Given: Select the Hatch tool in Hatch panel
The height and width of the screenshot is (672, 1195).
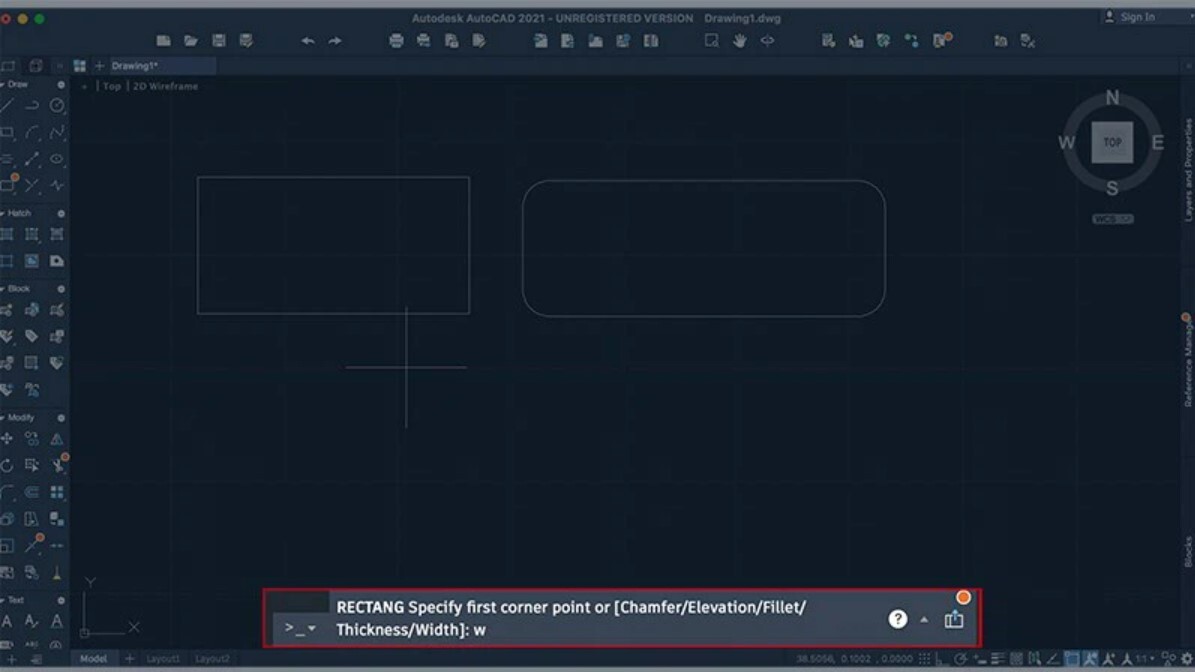Looking at the screenshot, I should (x=7, y=235).
